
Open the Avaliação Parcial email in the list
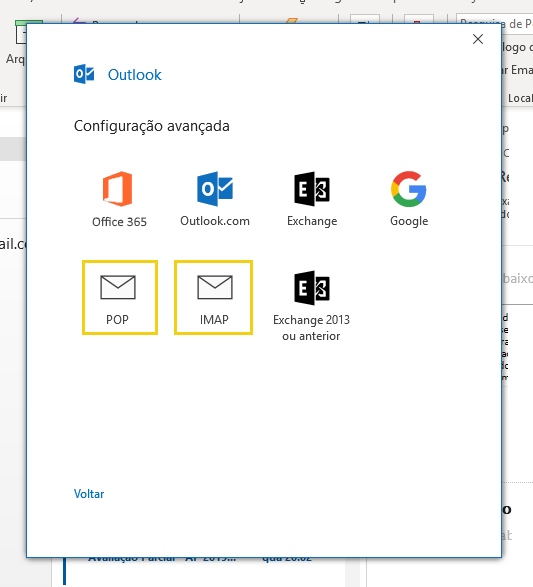coord(162,559)
